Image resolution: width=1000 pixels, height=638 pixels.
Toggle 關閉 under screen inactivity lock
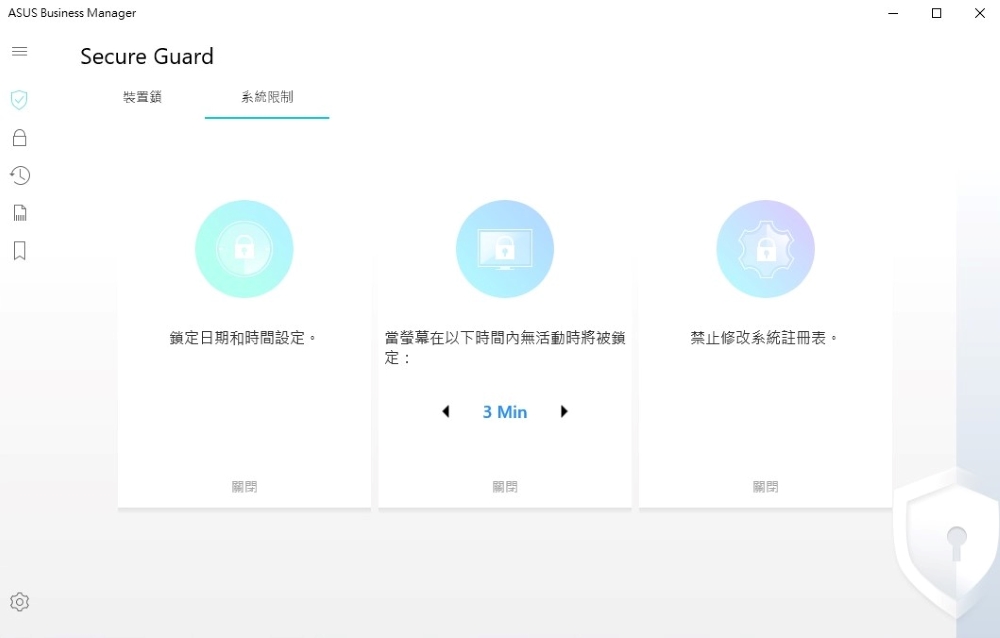point(504,487)
